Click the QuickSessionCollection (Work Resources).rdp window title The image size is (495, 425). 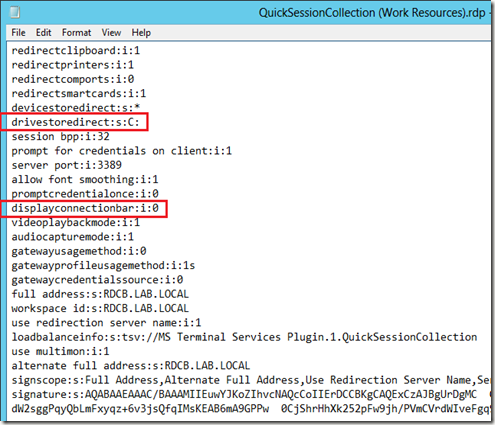pyautogui.click(x=373, y=13)
